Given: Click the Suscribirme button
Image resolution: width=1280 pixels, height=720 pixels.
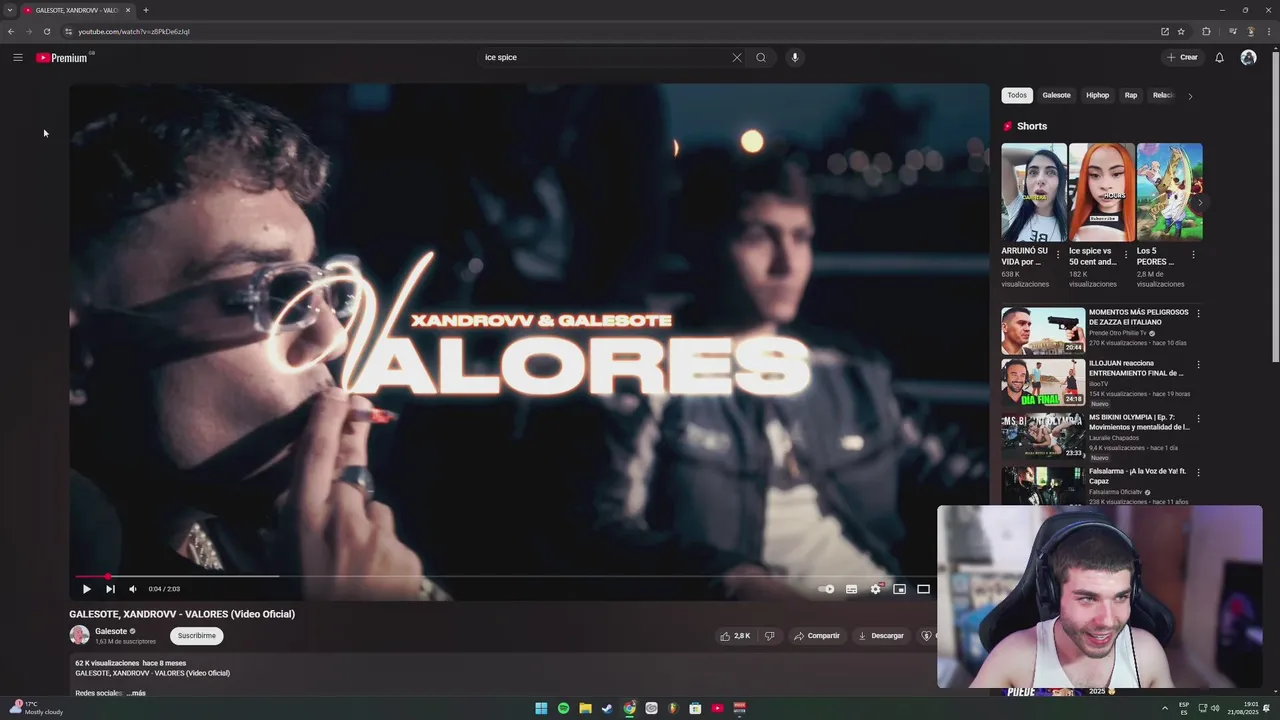Looking at the screenshot, I should [x=197, y=636].
